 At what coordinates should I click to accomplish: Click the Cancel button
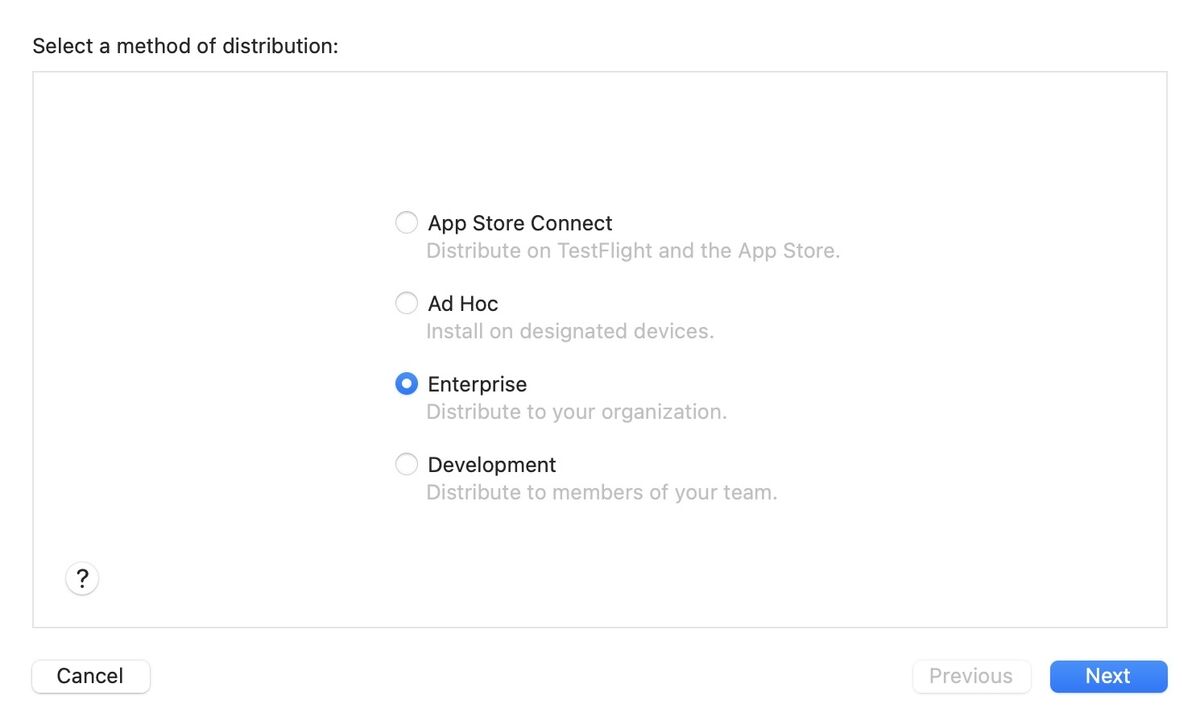pos(91,676)
